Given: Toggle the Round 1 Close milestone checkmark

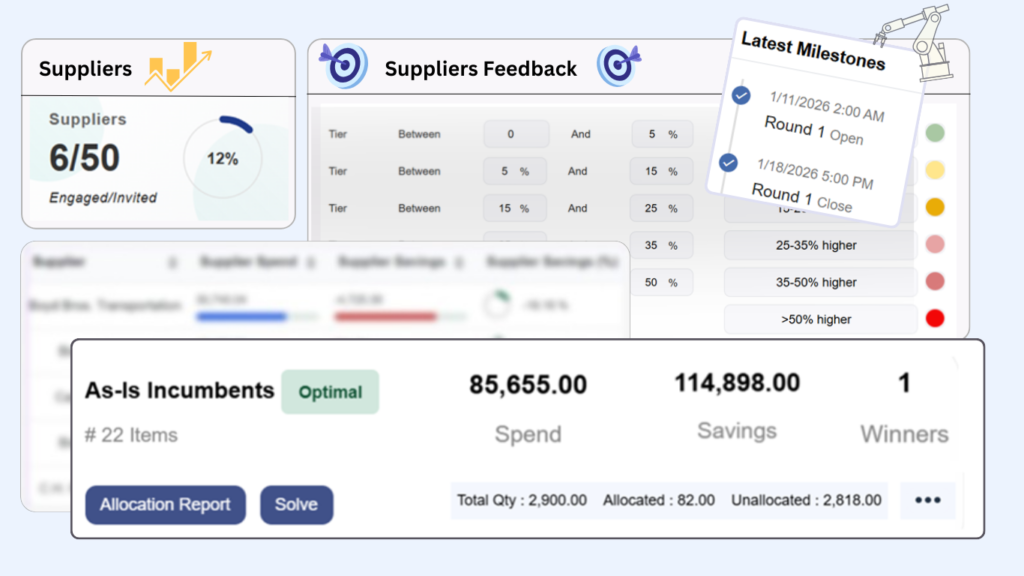Looking at the screenshot, I should [x=728, y=162].
